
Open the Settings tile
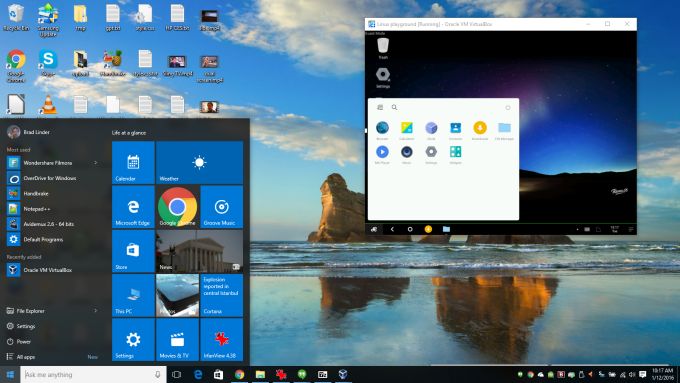(133, 340)
